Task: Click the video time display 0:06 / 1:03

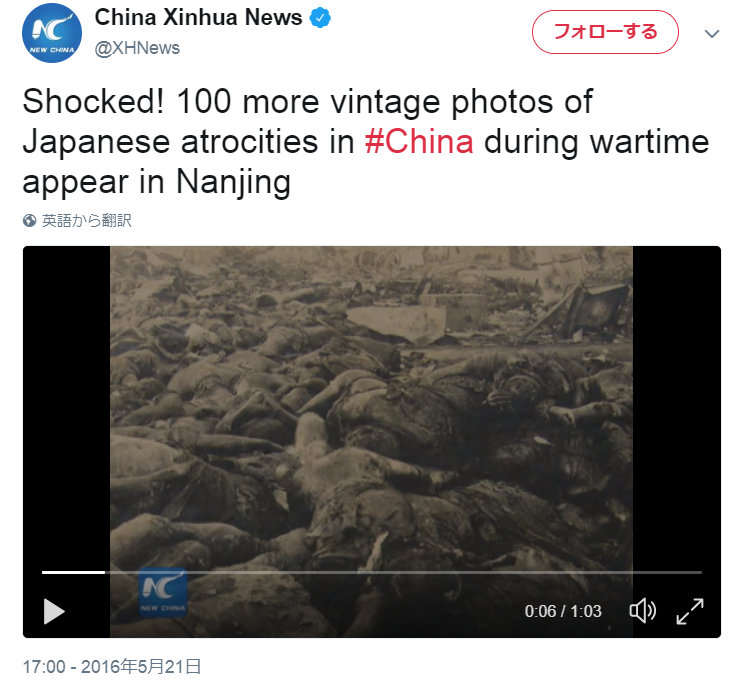Action: click(563, 611)
